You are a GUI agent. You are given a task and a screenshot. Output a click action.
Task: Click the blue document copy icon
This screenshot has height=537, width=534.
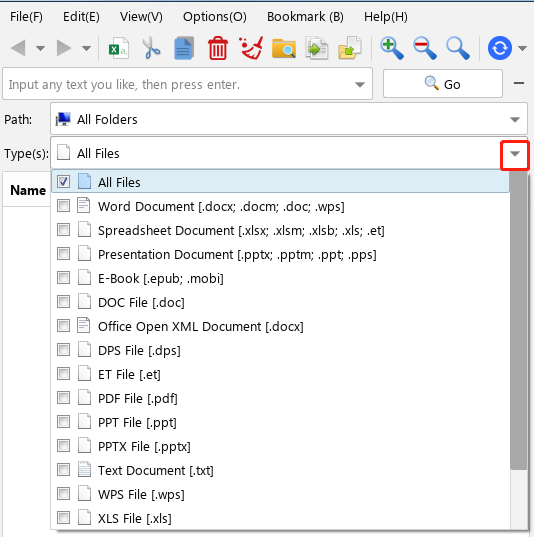click(x=184, y=48)
